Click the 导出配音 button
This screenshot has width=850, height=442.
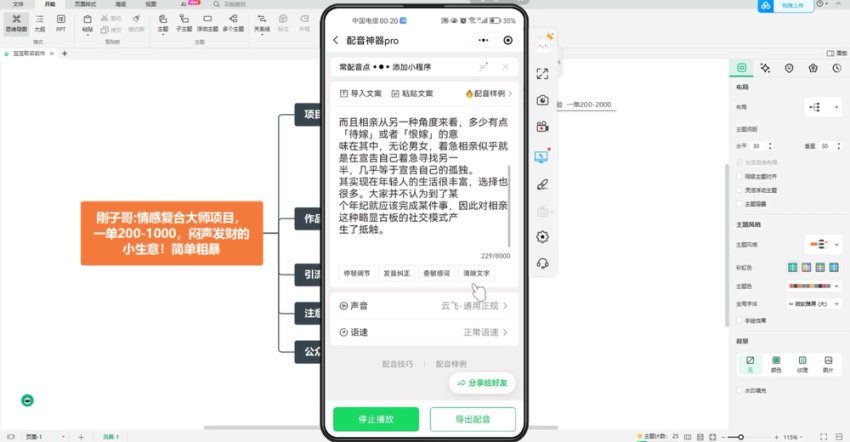[x=472, y=419]
